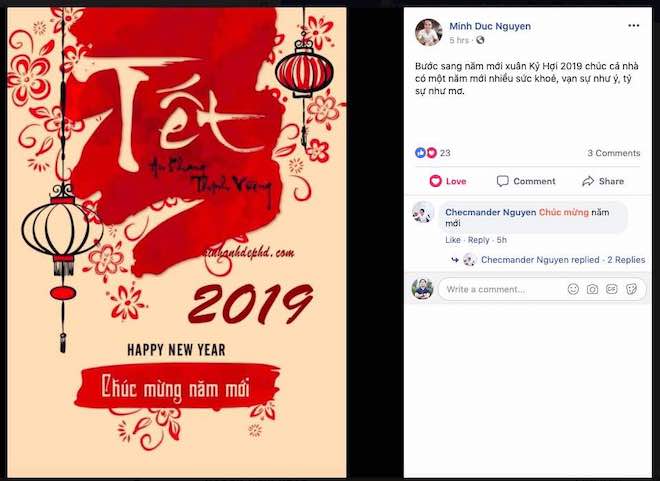Open the sticker picker icon
Screen dimensions: 660x481
631,289
